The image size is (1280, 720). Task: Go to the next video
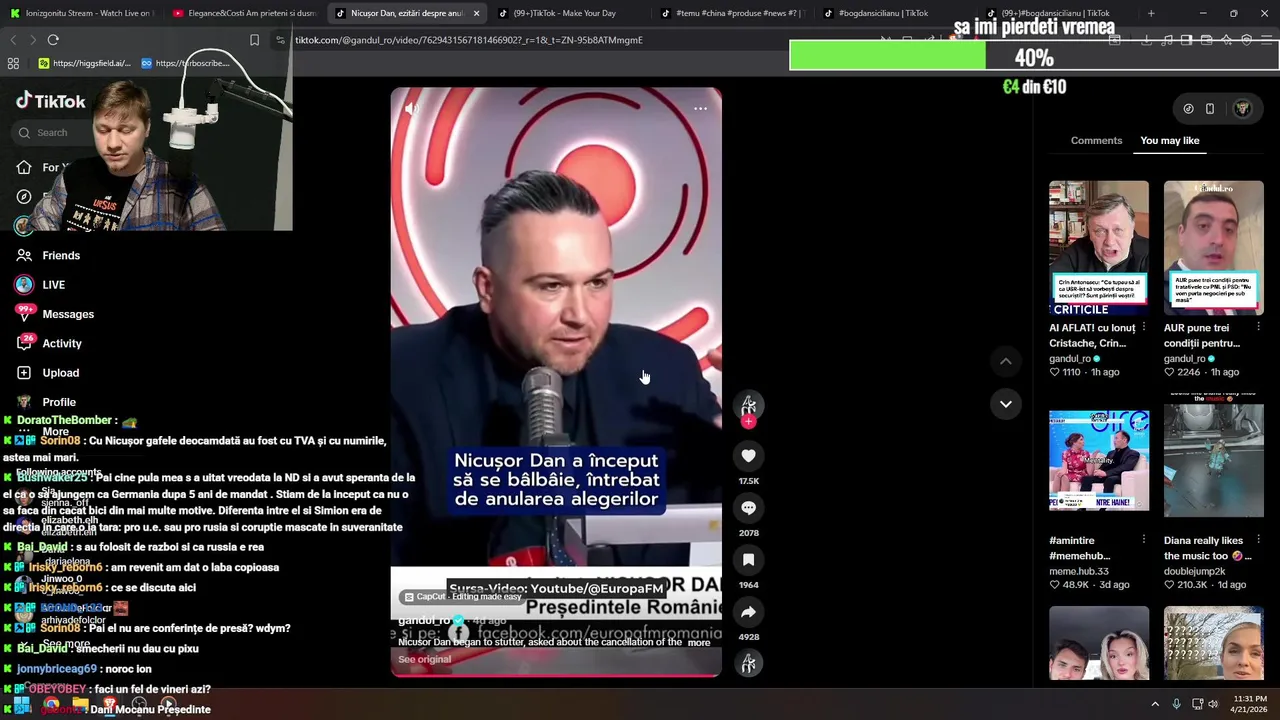tap(1006, 404)
